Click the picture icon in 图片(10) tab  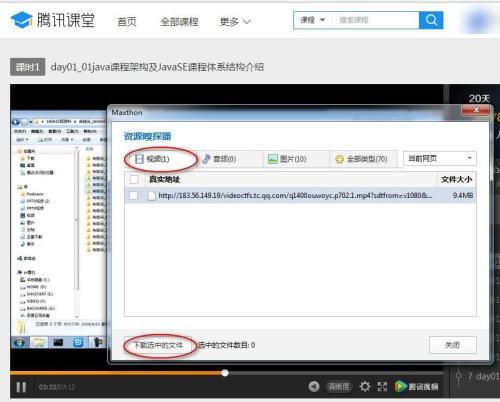point(273,159)
